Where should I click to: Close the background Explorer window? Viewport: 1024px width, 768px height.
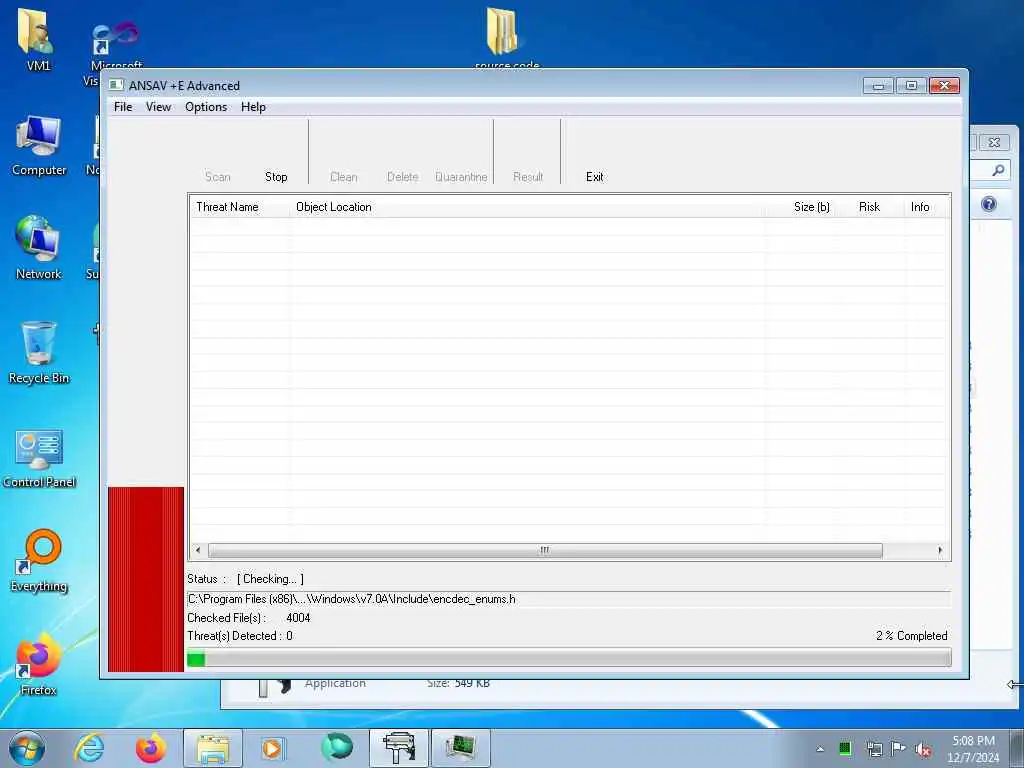click(x=994, y=142)
